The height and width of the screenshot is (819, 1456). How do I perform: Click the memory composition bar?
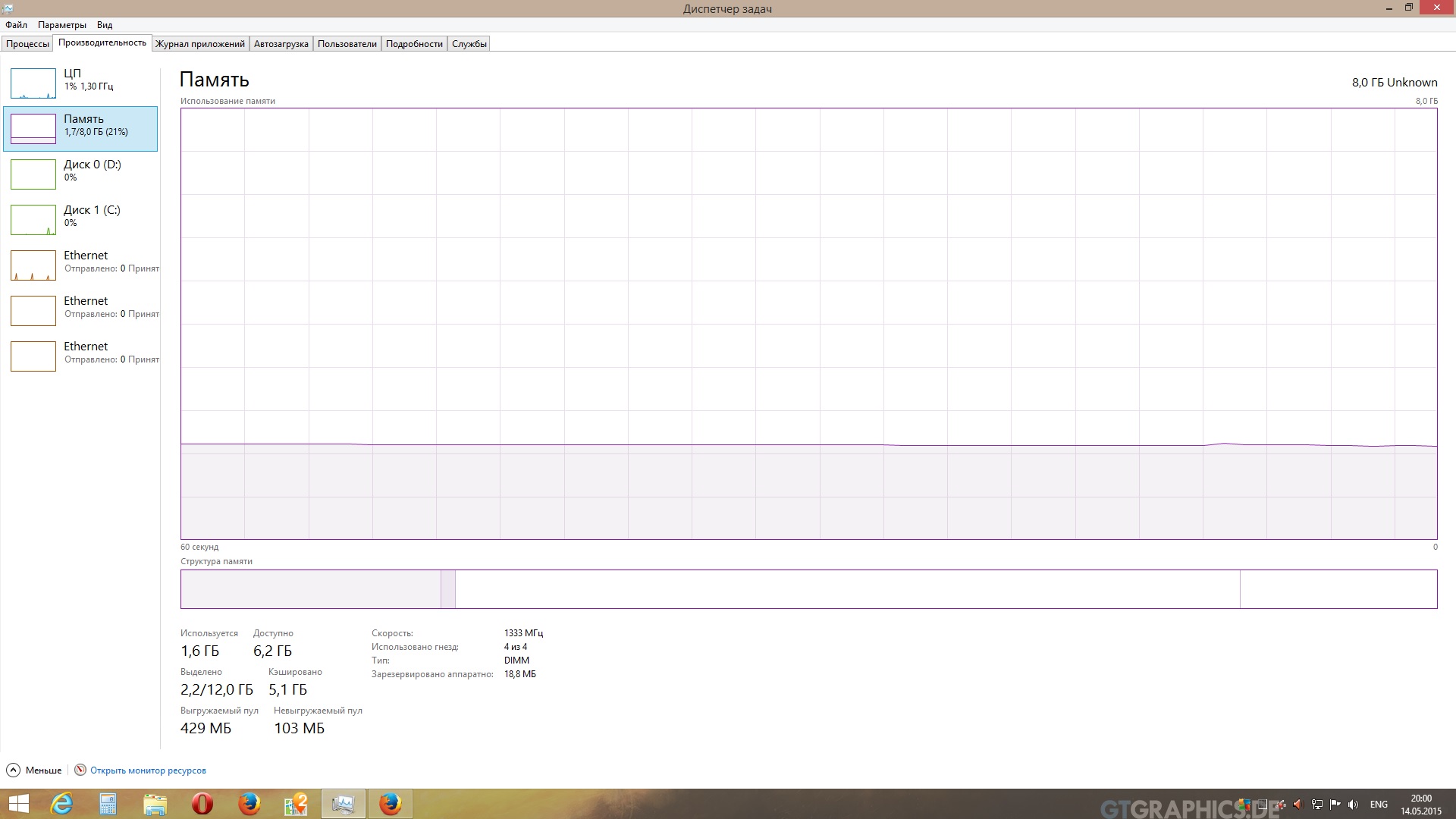point(808,589)
